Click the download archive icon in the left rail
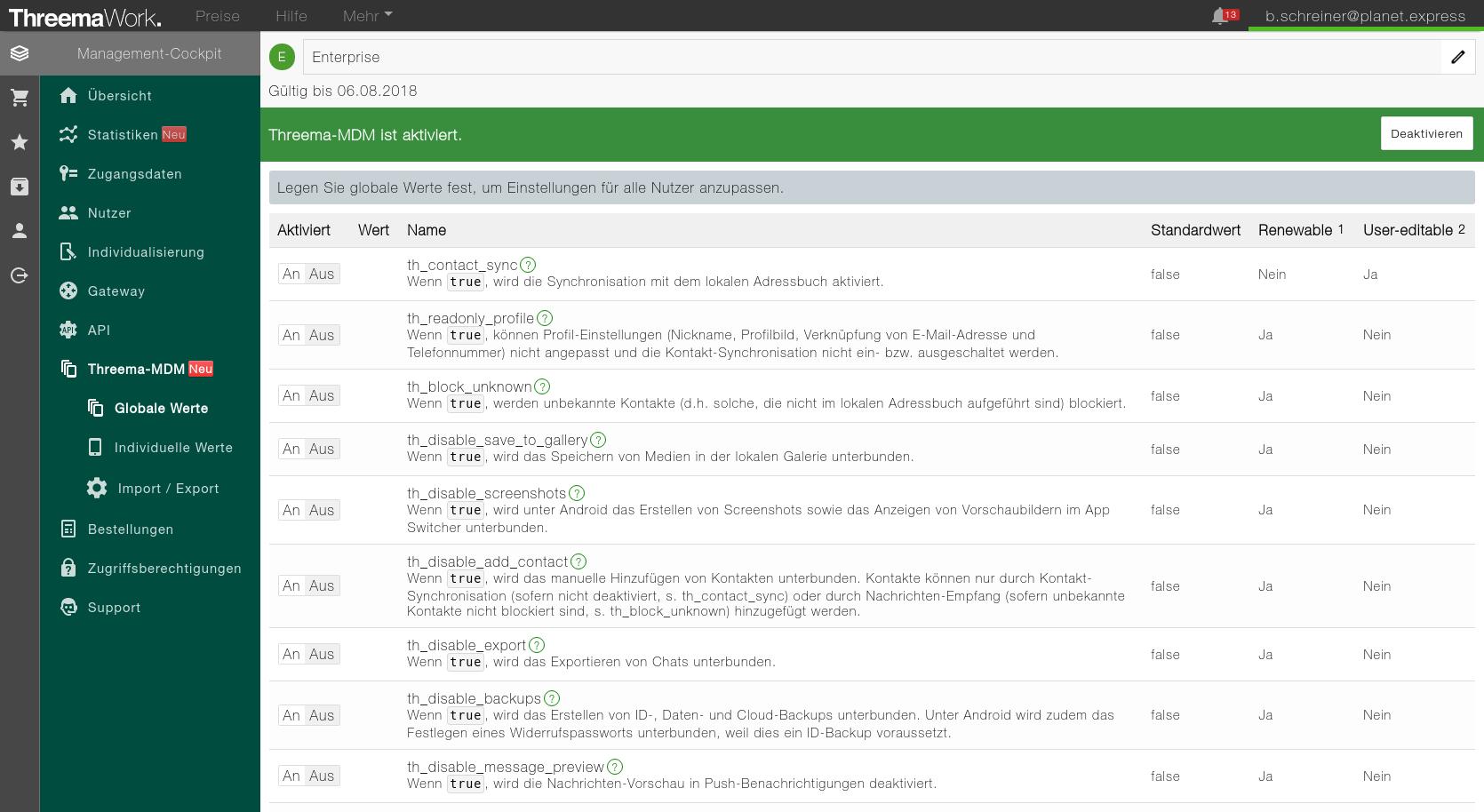This screenshot has height=812, width=1484. click(20, 187)
